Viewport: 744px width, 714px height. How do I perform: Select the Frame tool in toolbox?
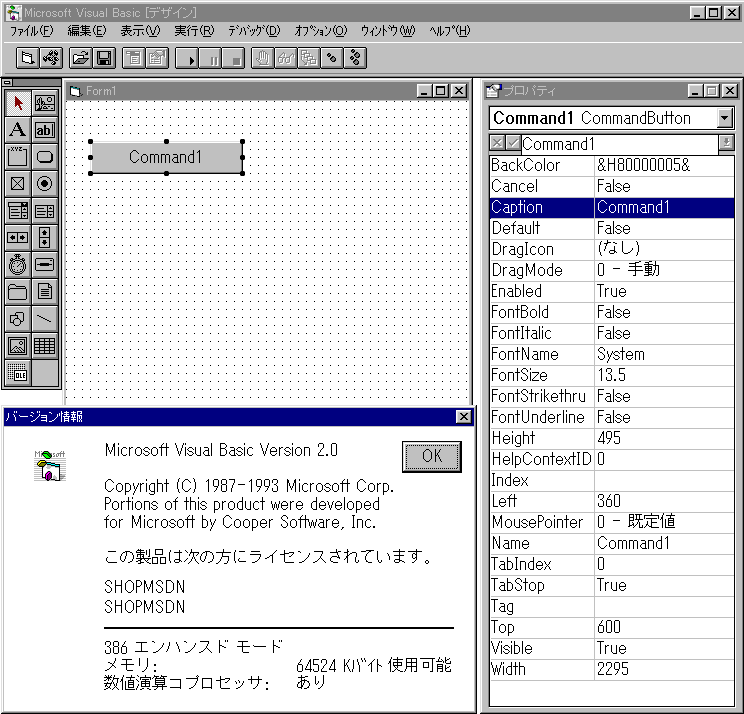coord(18,157)
